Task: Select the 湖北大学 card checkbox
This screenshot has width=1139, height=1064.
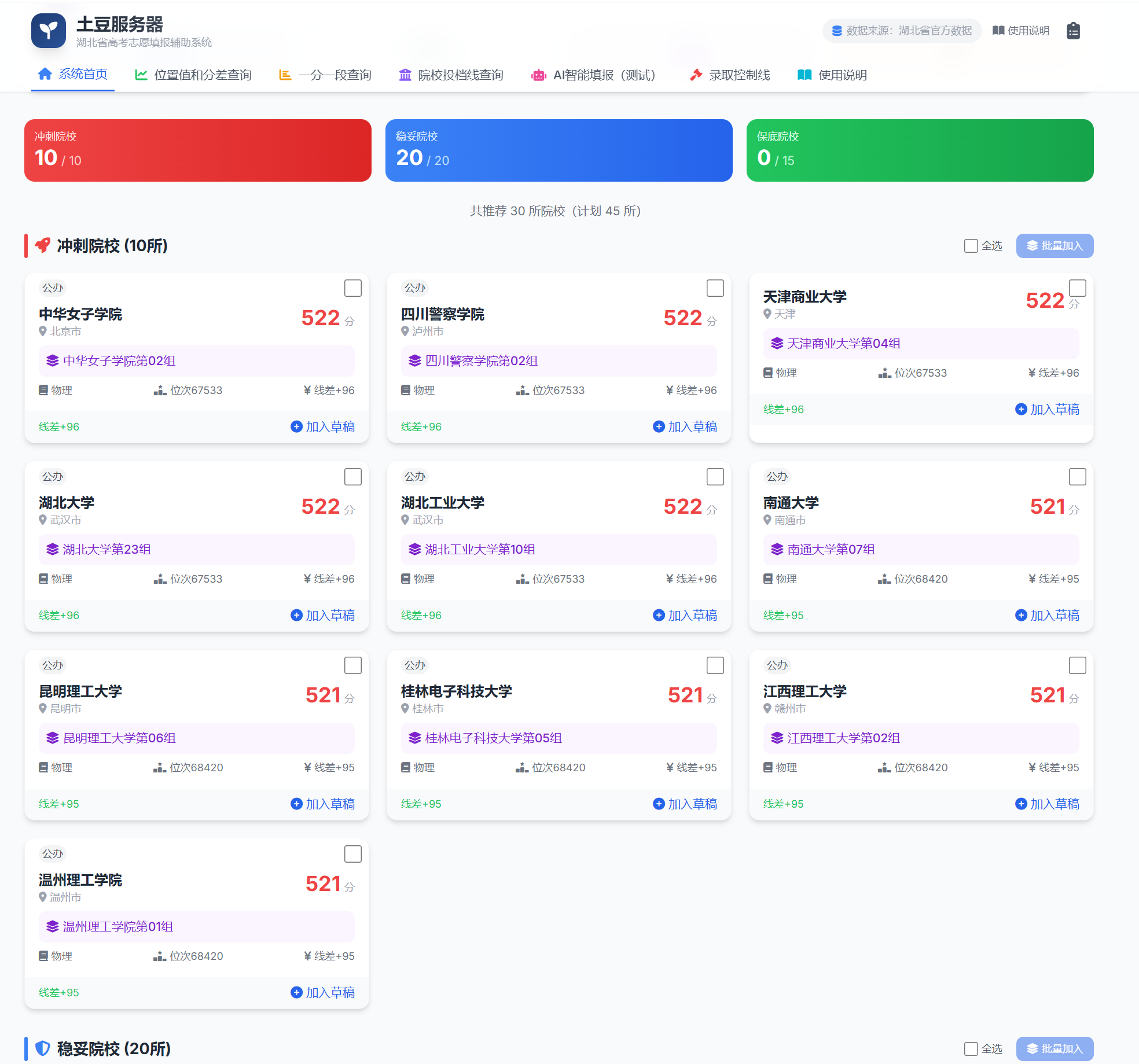Action: coord(353,477)
